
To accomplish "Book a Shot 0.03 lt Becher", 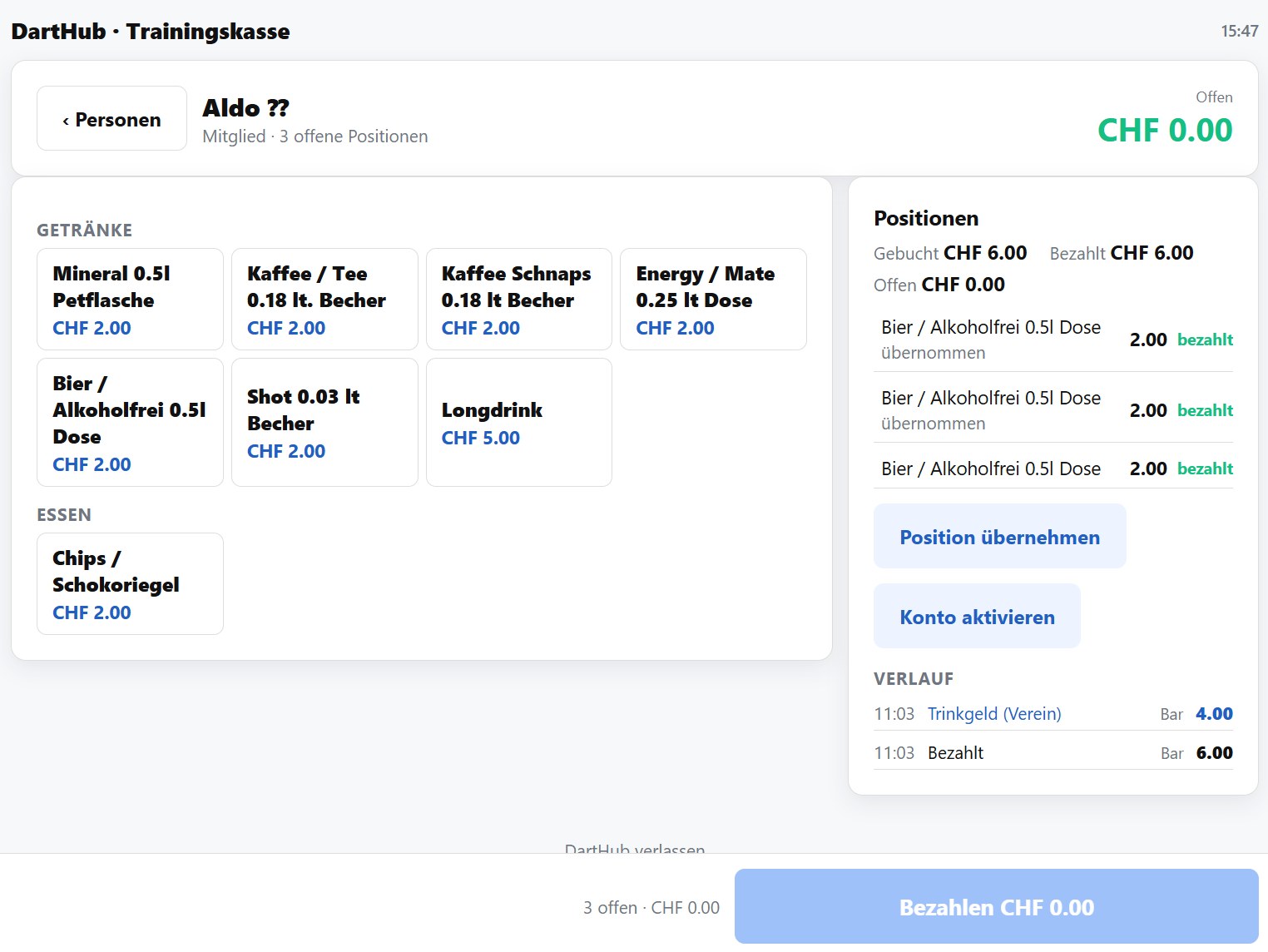I will point(324,422).
